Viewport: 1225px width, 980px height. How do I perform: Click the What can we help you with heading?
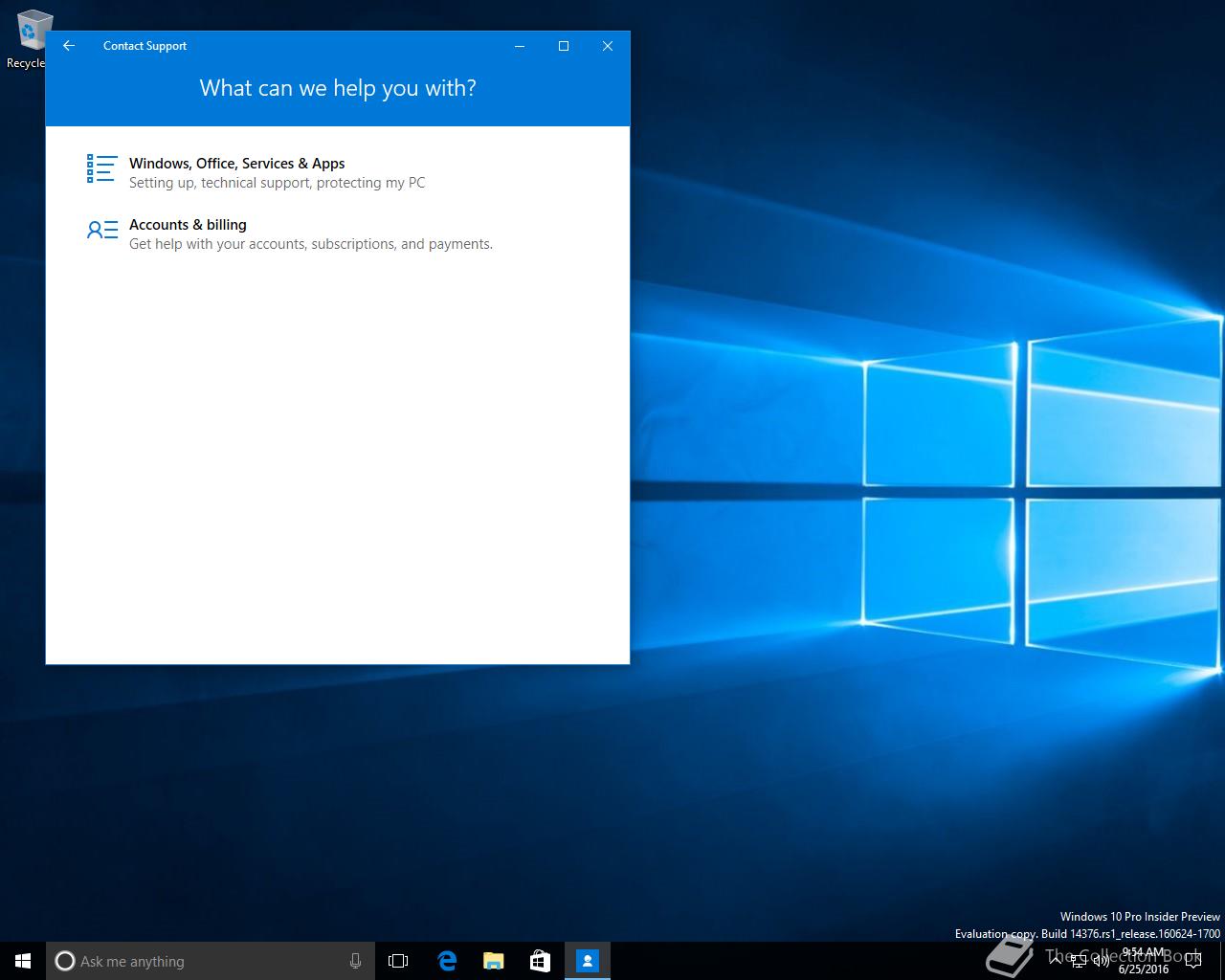[x=338, y=88]
